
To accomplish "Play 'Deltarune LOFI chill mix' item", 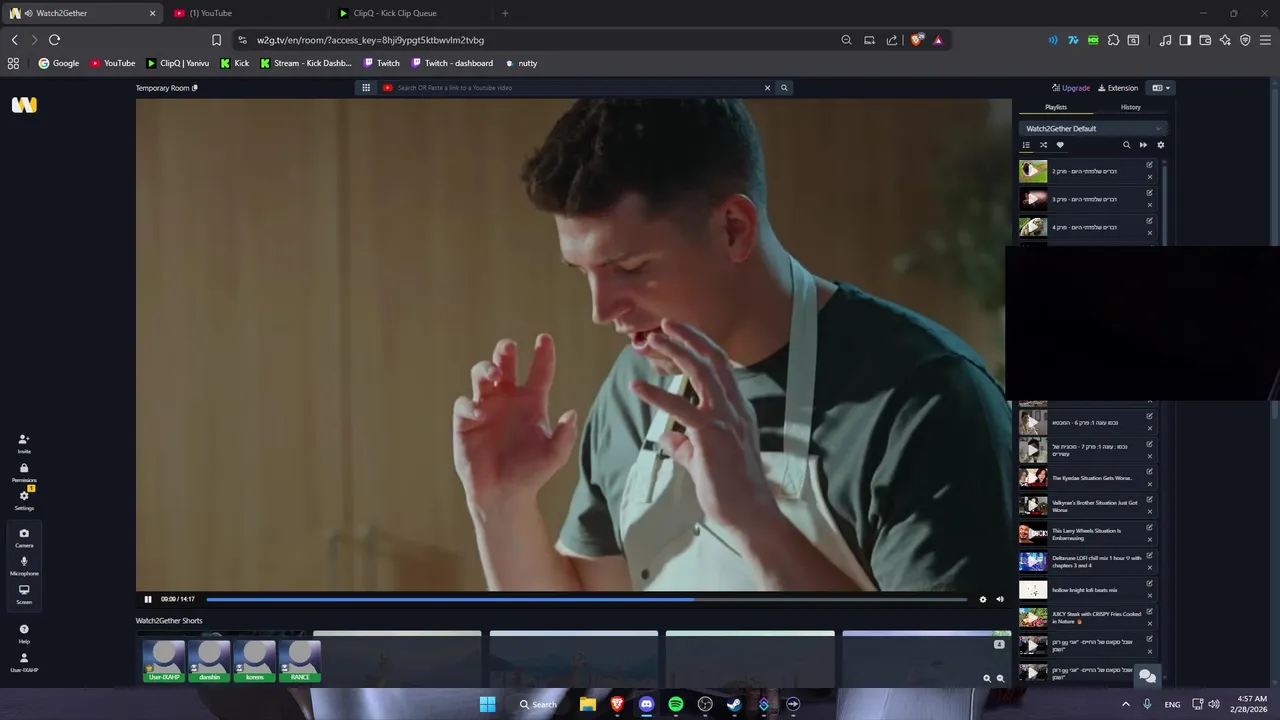I will coord(1033,562).
